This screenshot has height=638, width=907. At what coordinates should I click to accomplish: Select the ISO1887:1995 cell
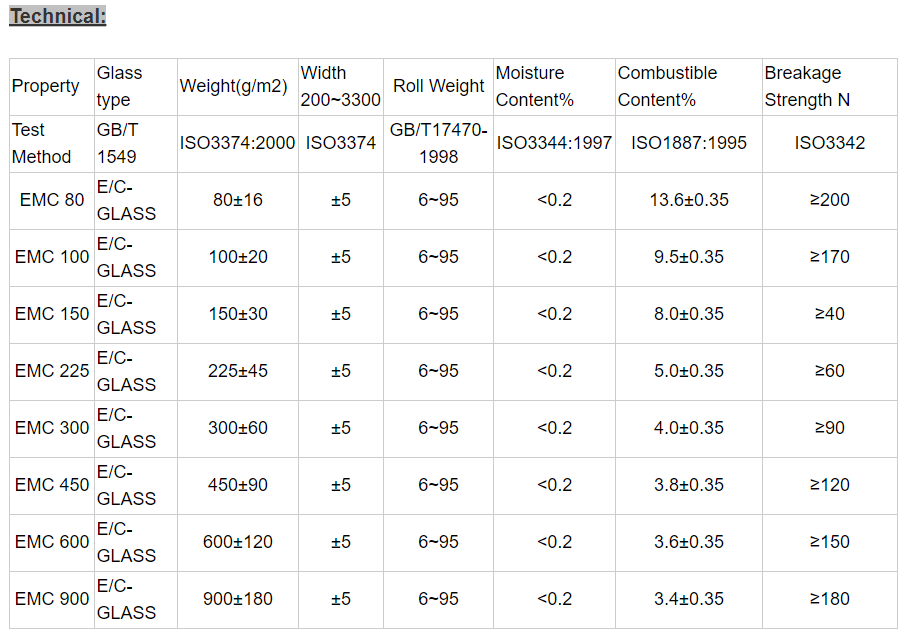688,143
